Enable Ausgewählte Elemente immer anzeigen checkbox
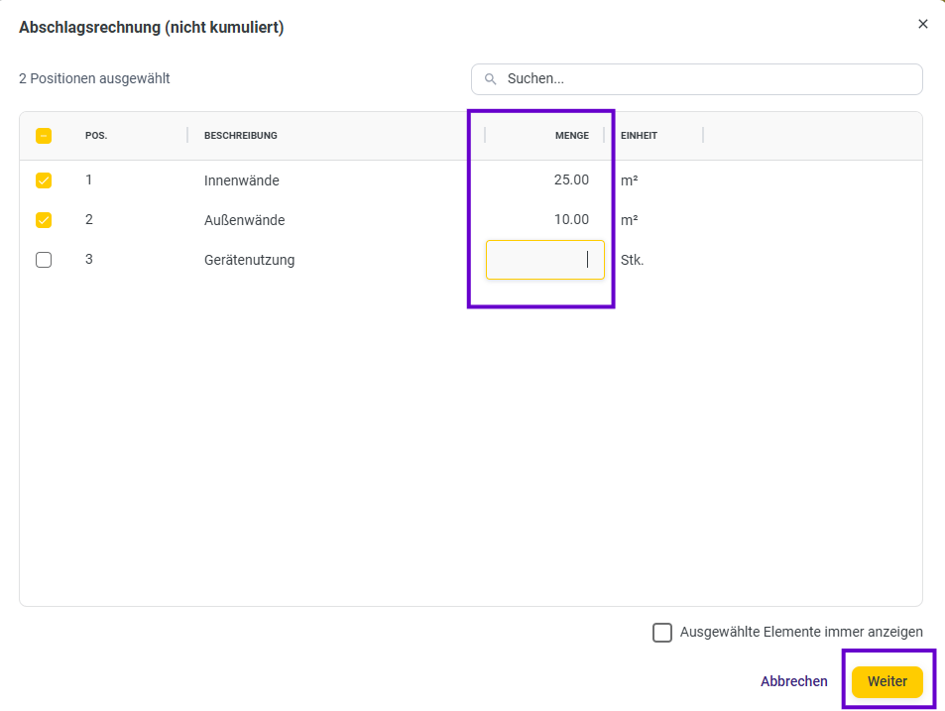945x711 pixels. pos(662,632)
